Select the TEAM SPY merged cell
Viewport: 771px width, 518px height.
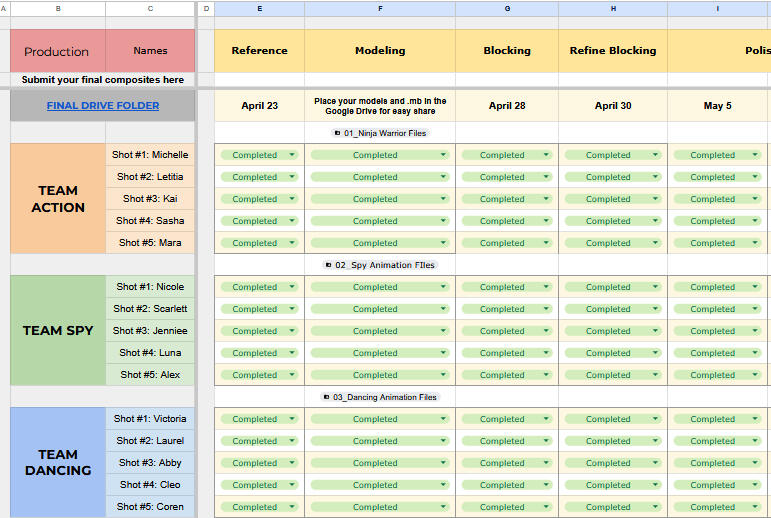58,331
